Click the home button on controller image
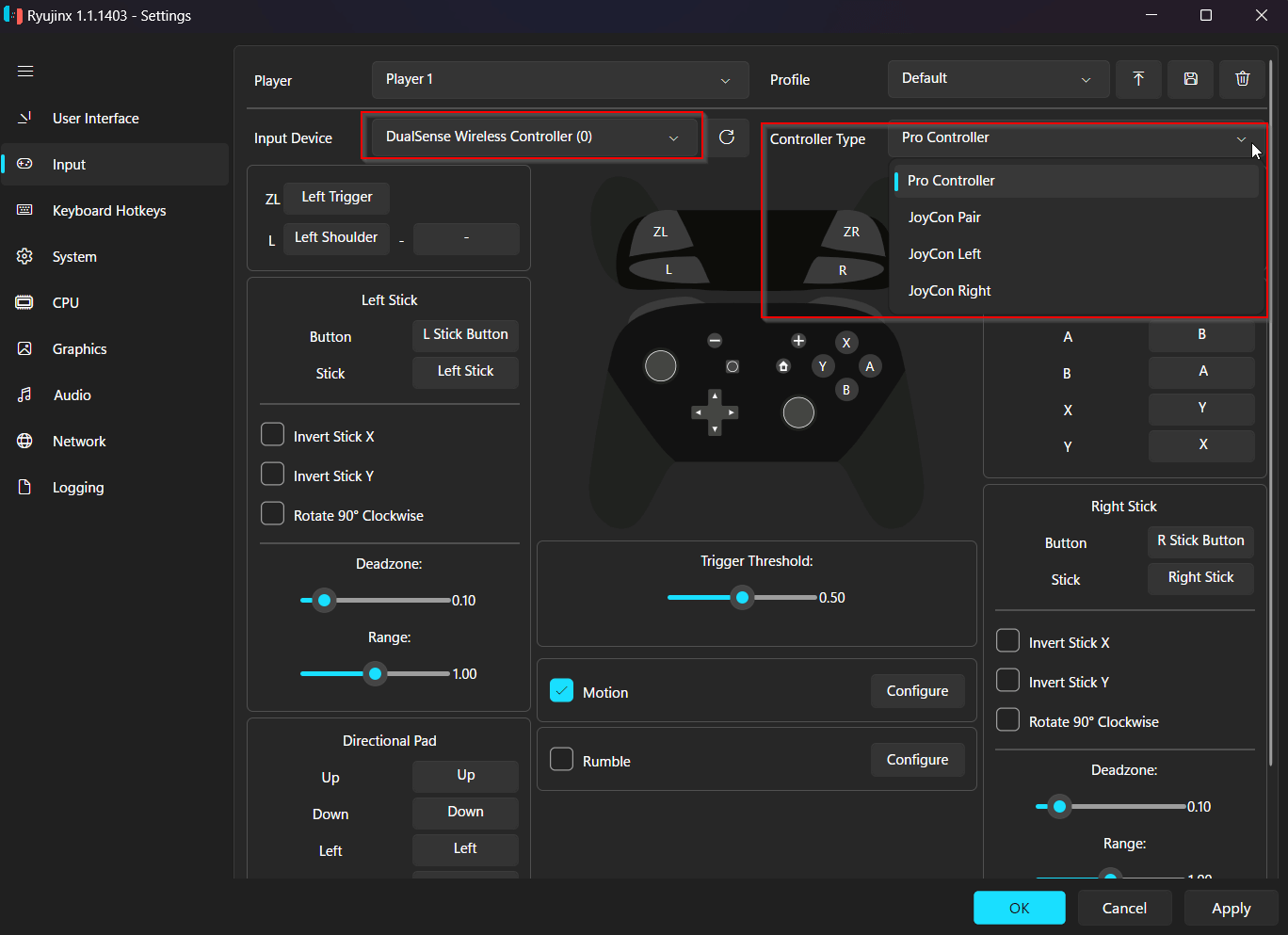The height and width of the screenshot is (935, 1288). pyautogui.click(x=783, y=366)
